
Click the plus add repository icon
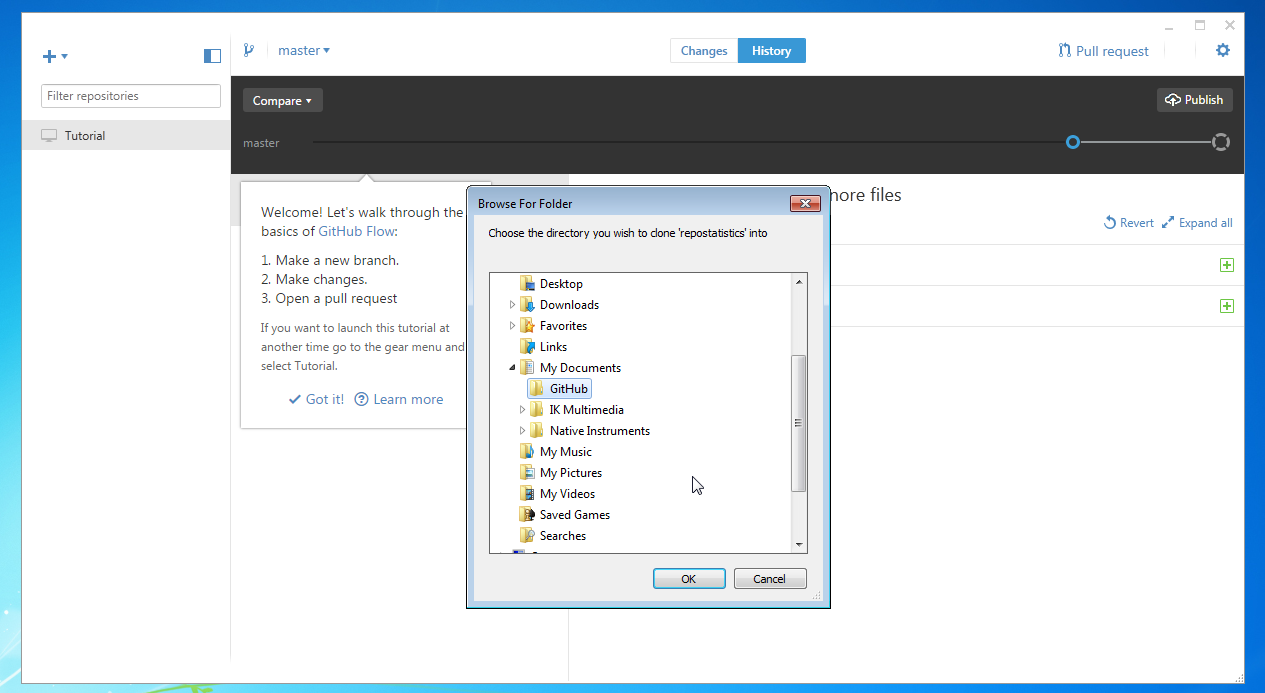tap(50, 57)
